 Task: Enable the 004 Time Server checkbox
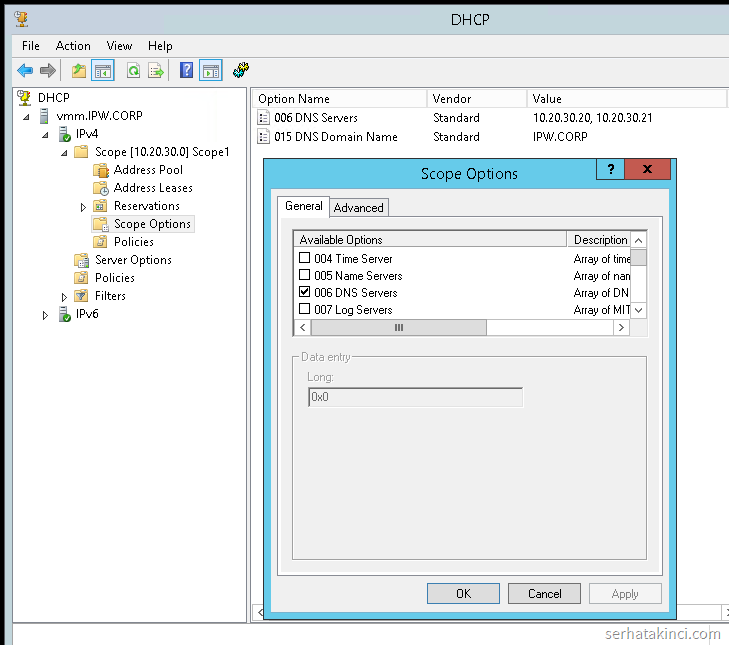tap(304, 259)
